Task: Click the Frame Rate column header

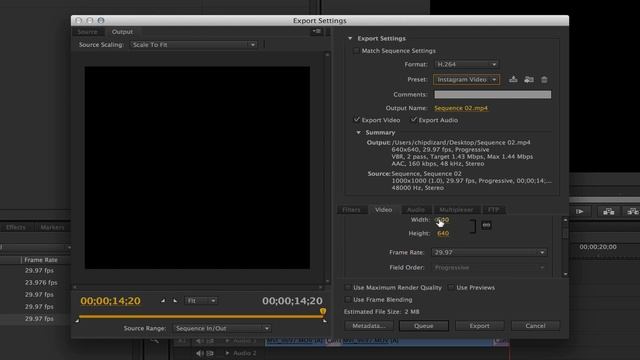Action: (x=41, y=260)
